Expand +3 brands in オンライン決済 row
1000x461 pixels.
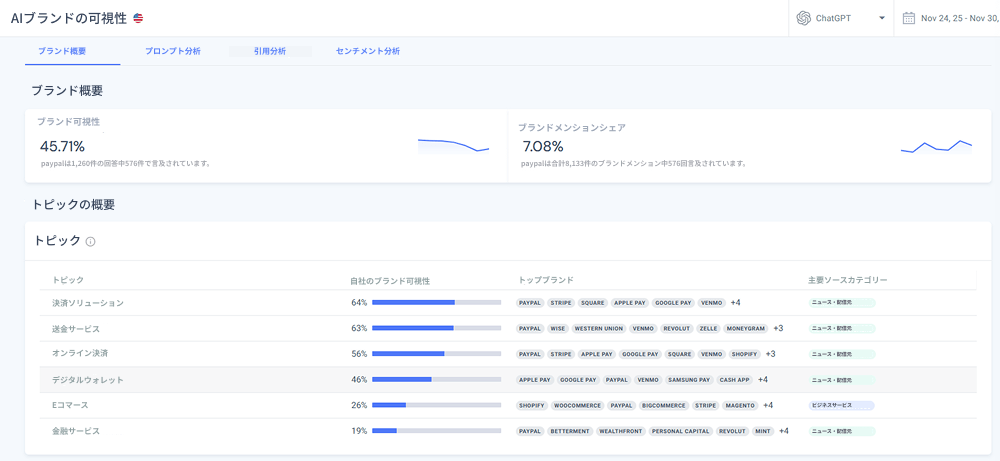point(770,354)
